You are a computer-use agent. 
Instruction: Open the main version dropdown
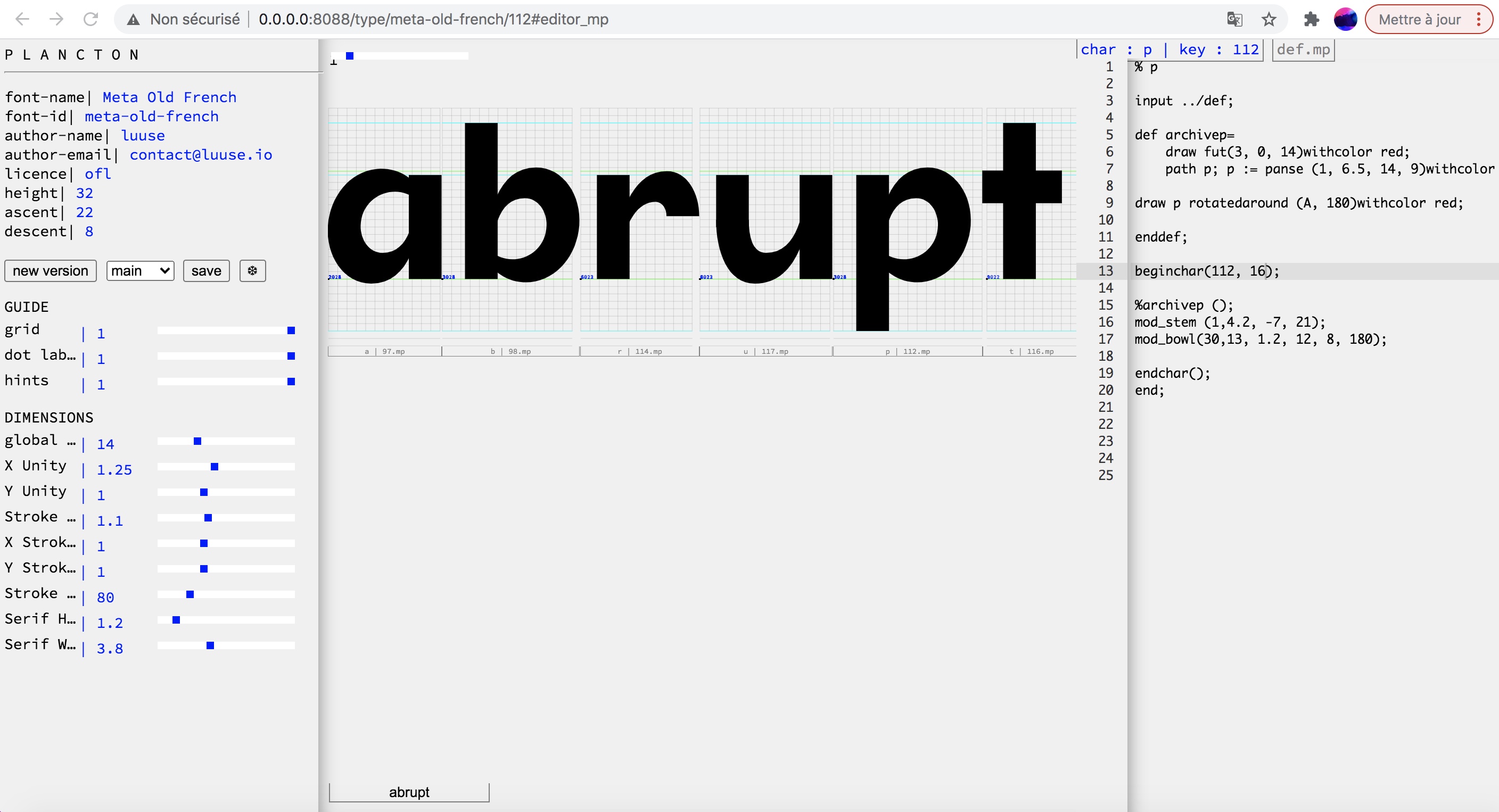point(140,271)
